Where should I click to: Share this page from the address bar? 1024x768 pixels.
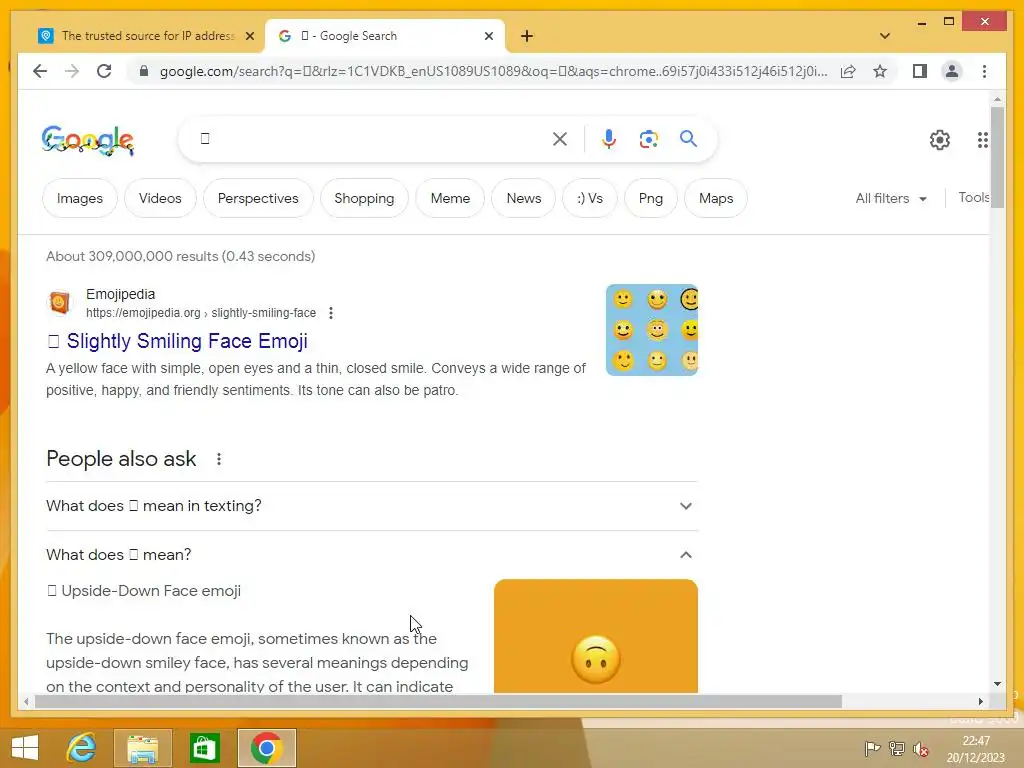point(848,71)
